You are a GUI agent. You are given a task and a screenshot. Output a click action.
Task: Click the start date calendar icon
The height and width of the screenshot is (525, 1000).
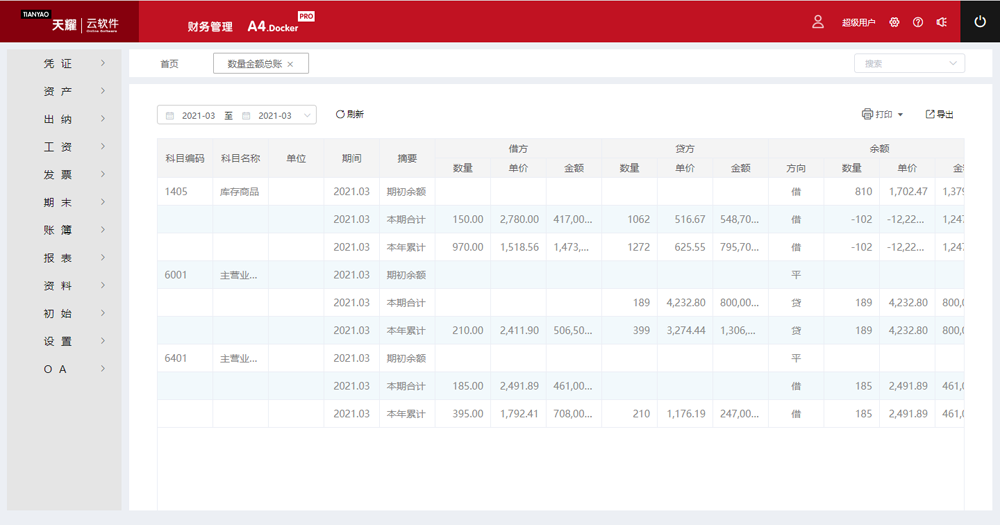pos(170,116)
